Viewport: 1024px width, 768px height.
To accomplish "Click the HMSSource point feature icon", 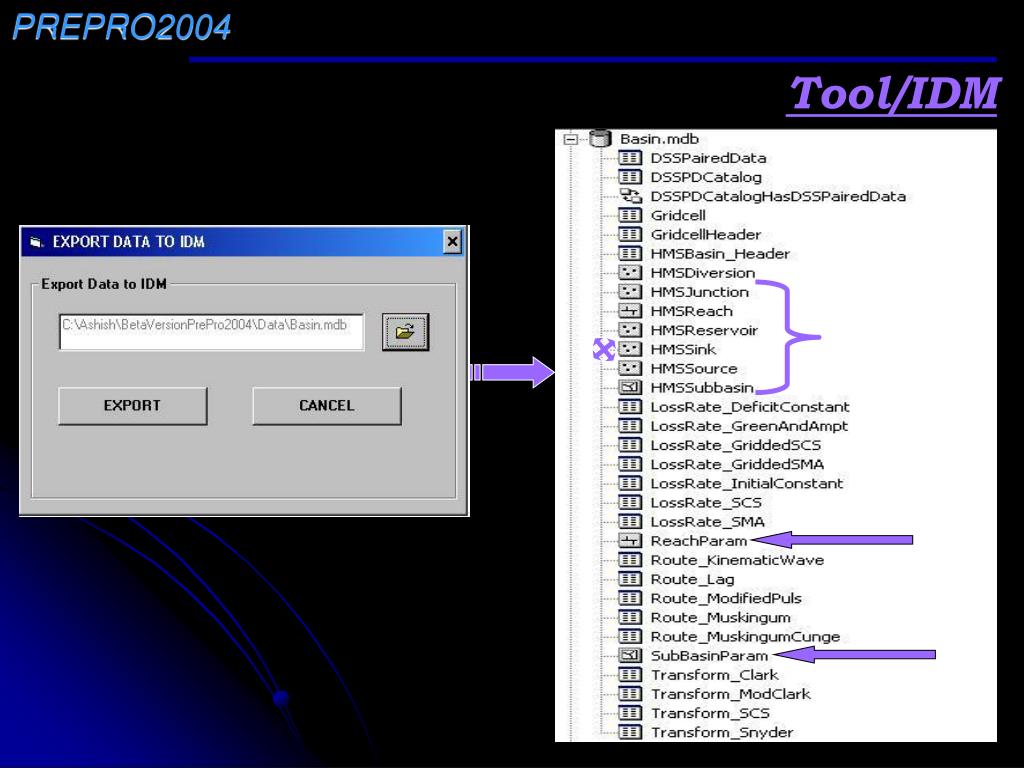I will pos(630,368).
